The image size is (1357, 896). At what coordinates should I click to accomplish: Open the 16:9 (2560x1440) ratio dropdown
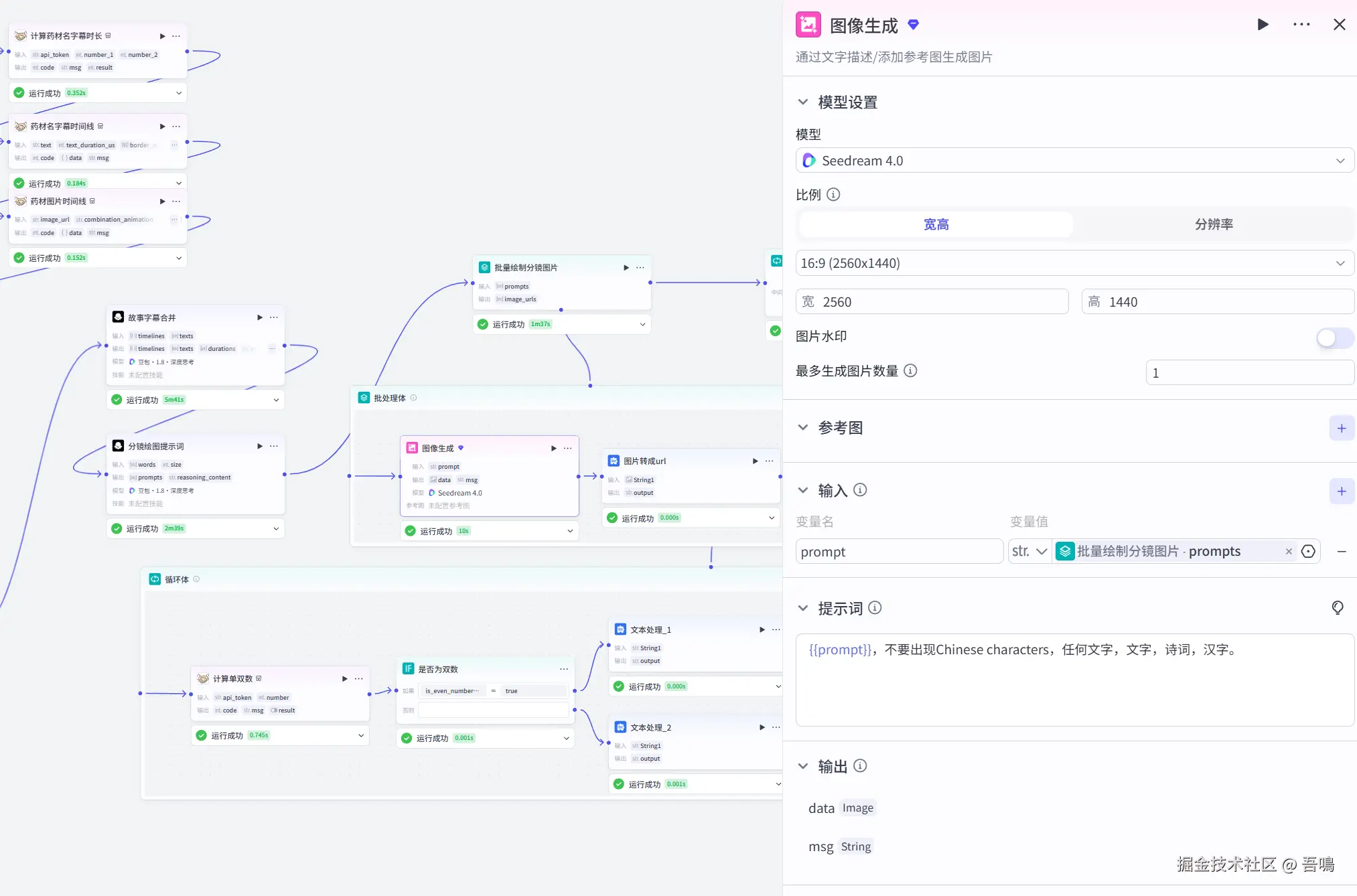[1074, 263]
